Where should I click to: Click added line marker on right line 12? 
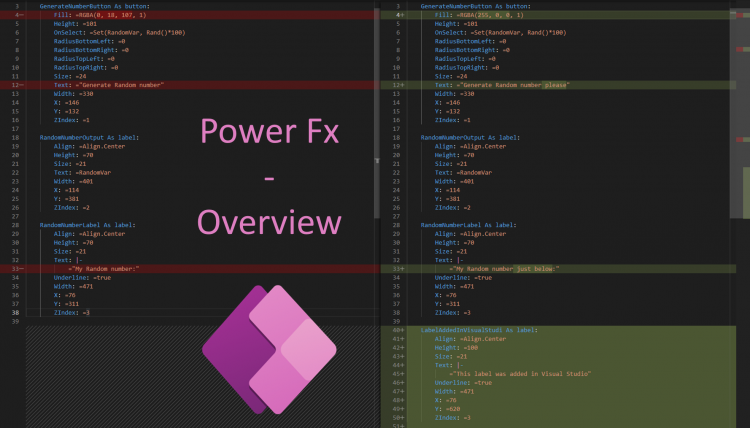[x=400, y=85]
